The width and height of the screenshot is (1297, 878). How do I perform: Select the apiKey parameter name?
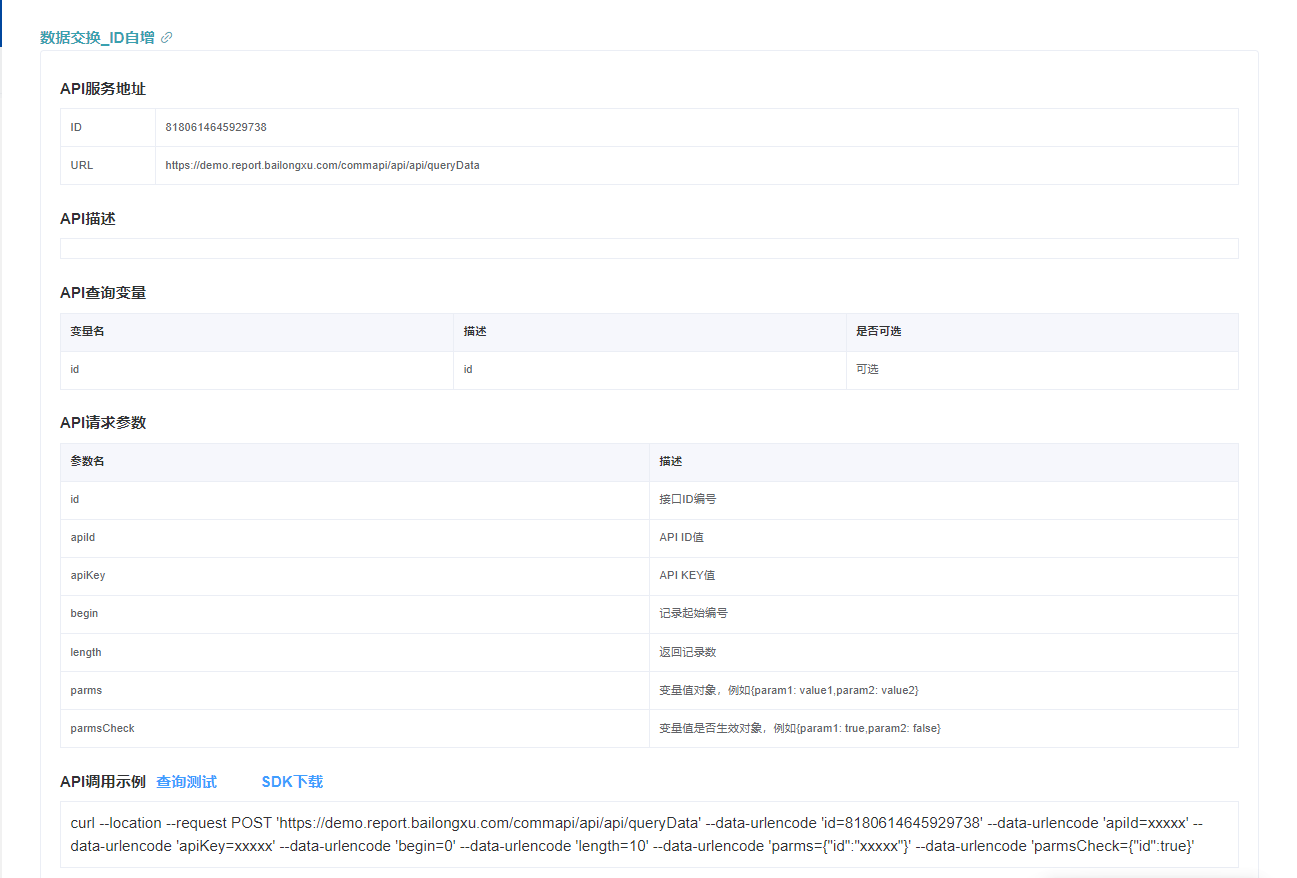coord(87,576)
